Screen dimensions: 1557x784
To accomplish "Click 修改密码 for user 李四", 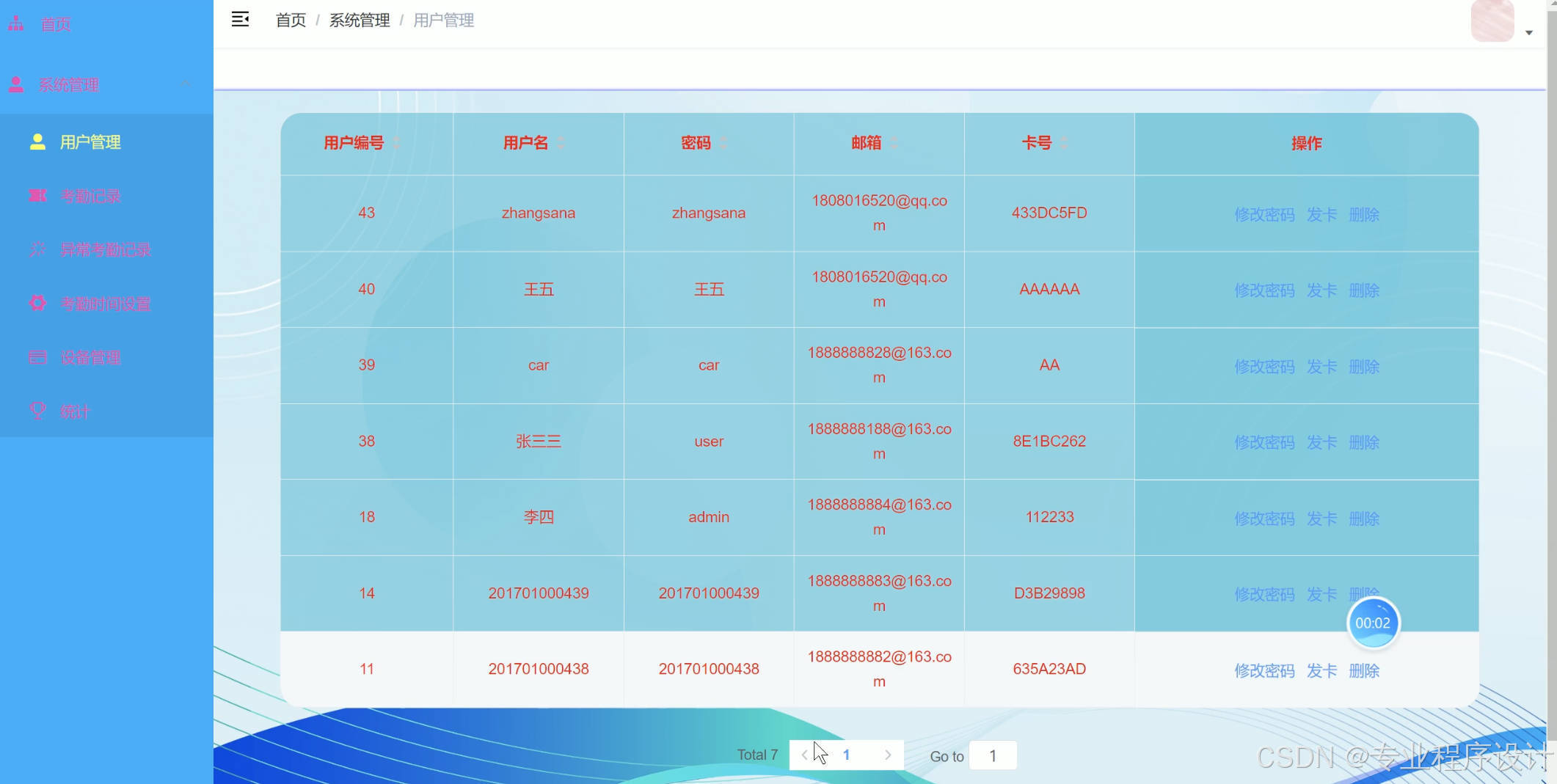I will (1264, 519).
